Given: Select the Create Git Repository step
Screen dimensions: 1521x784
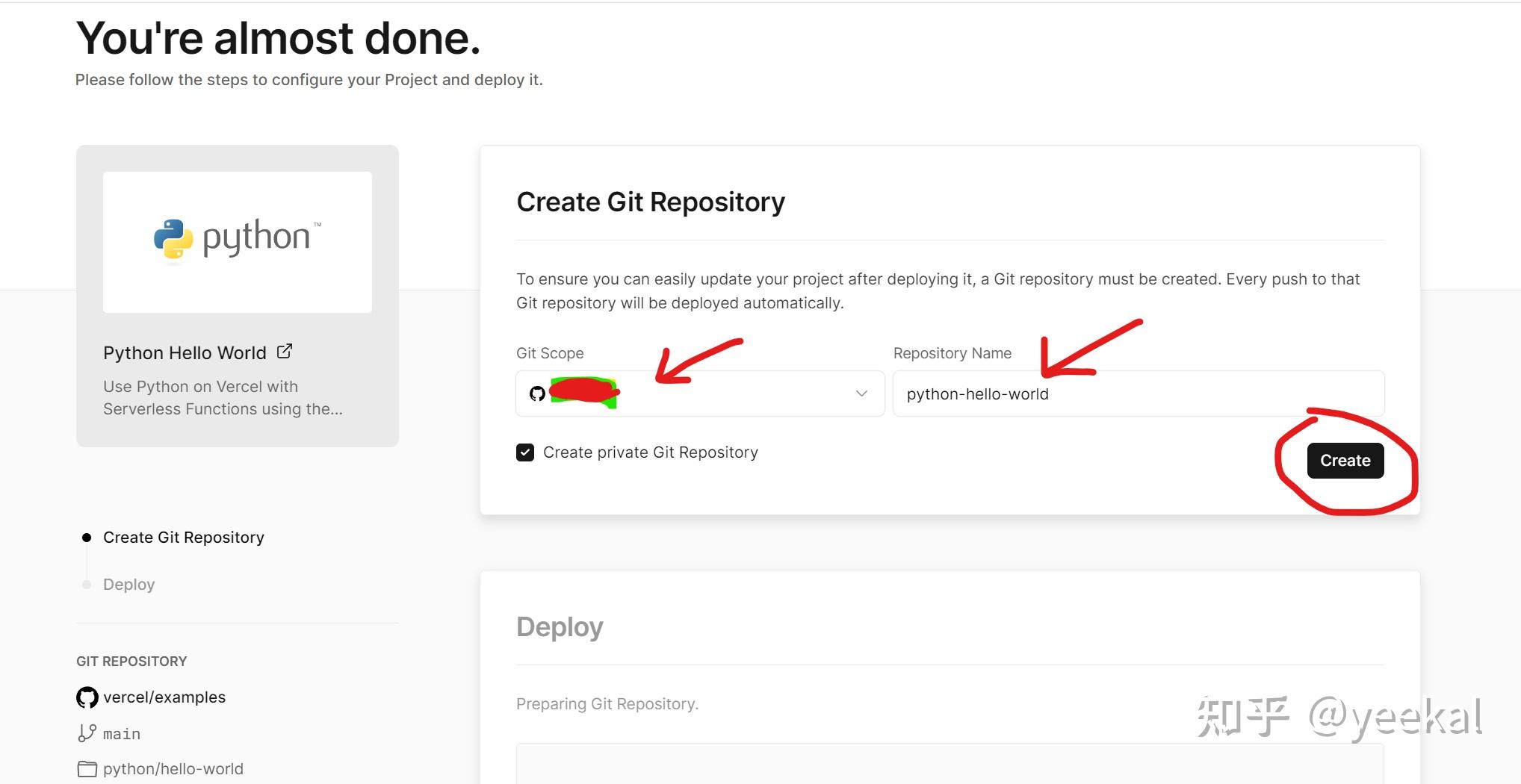Looking at the screenshot, I should (x=184, y=538).
